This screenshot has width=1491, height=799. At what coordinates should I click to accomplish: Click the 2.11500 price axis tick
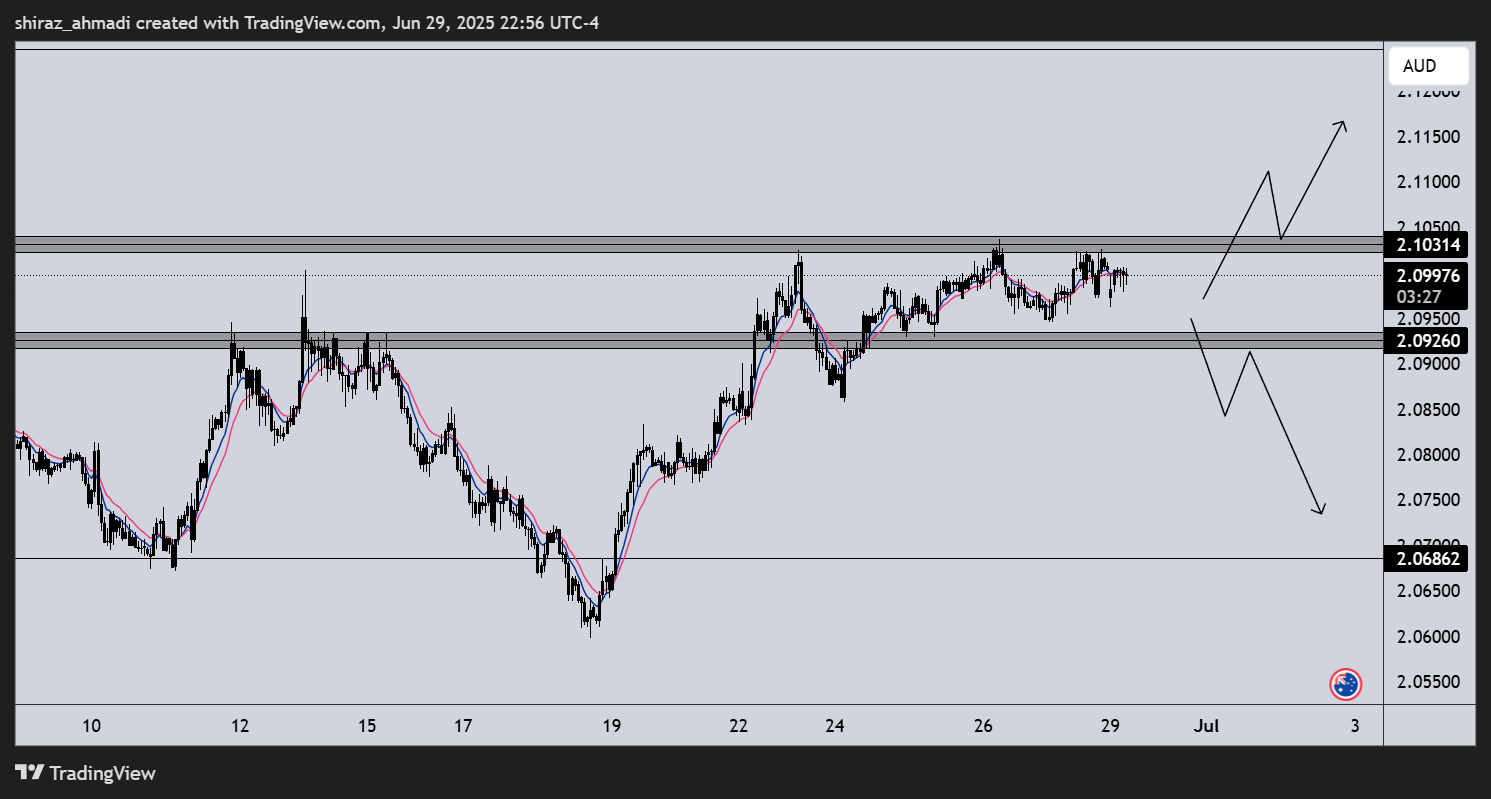pyautogui.click(x=1430, y=137)
